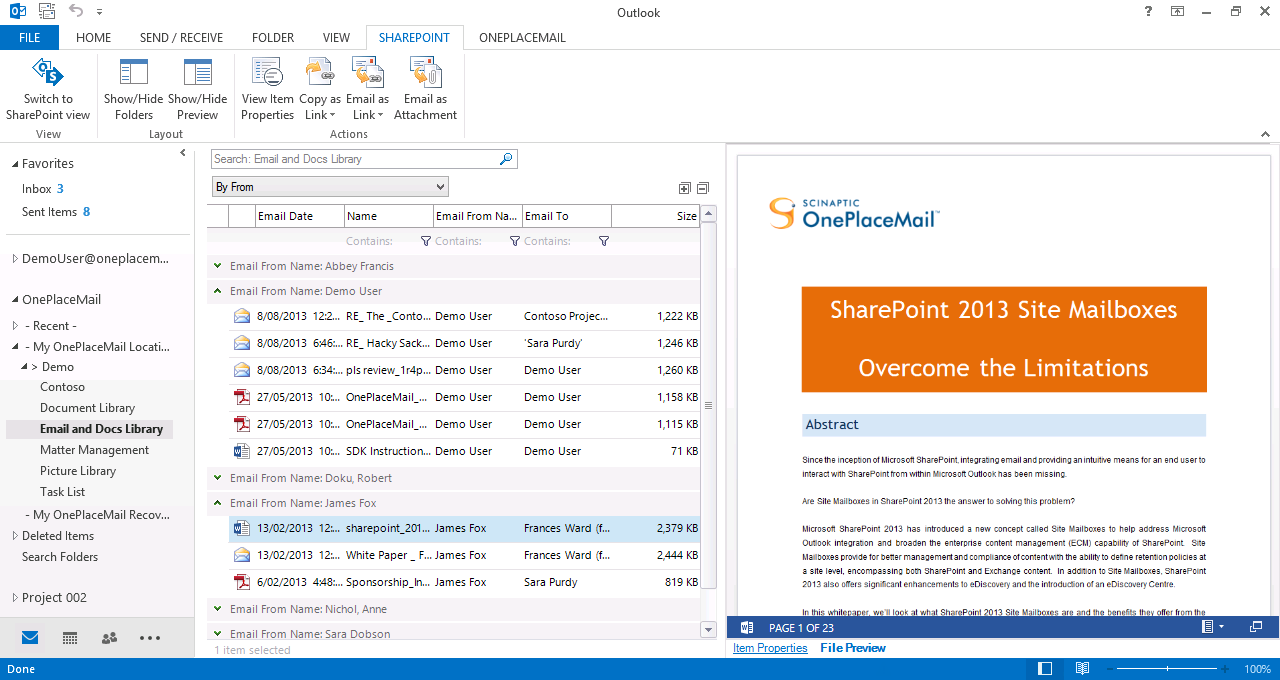Expand the Doku, Robert group
1280x680 pixels.
pos(217,478)
